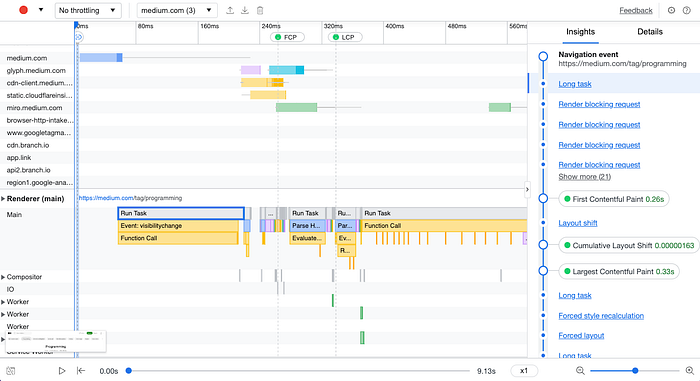Click the help question mark icon

pos(687,10)
